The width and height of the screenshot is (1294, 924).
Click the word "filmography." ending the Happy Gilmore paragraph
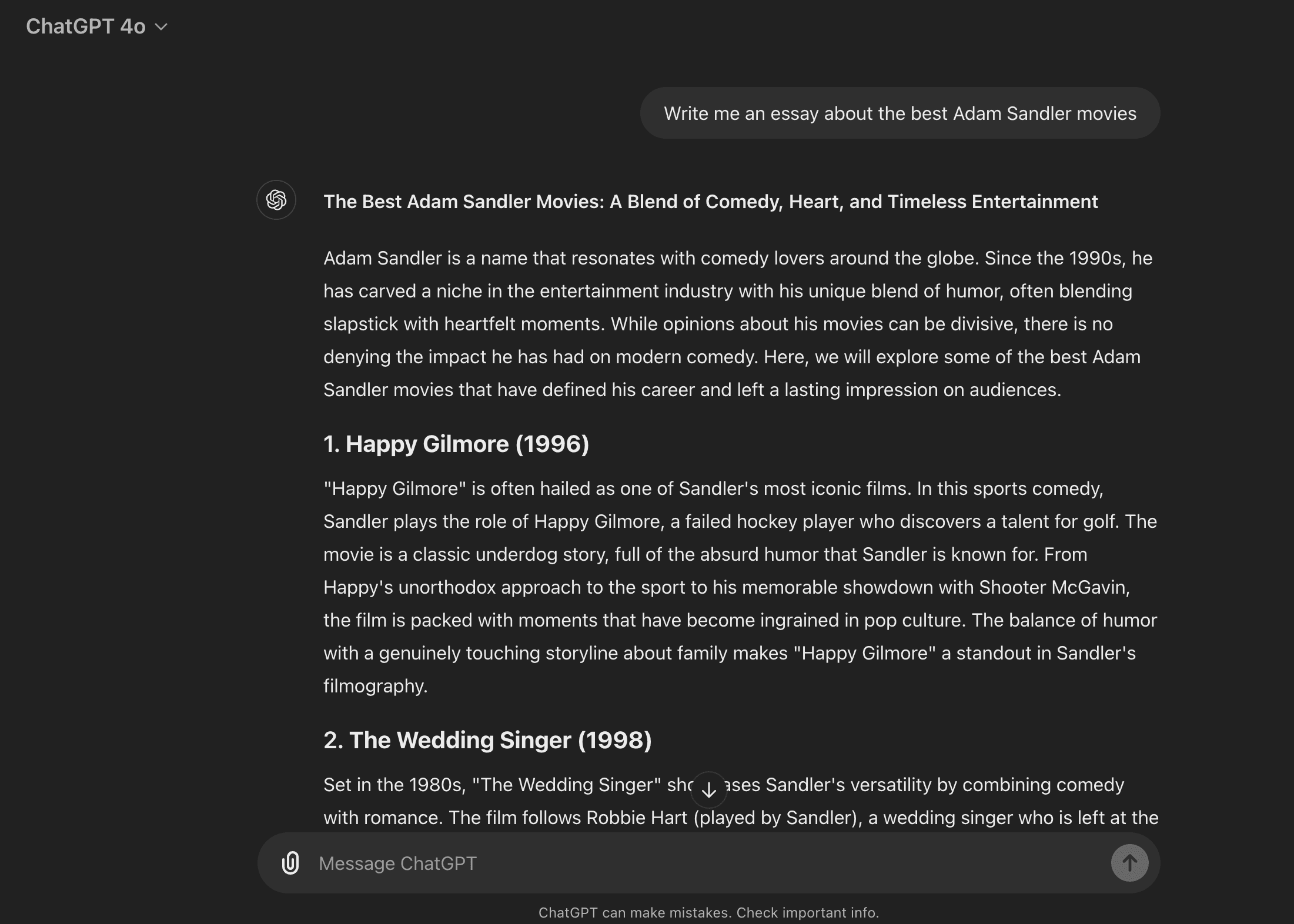click(375, 686)
